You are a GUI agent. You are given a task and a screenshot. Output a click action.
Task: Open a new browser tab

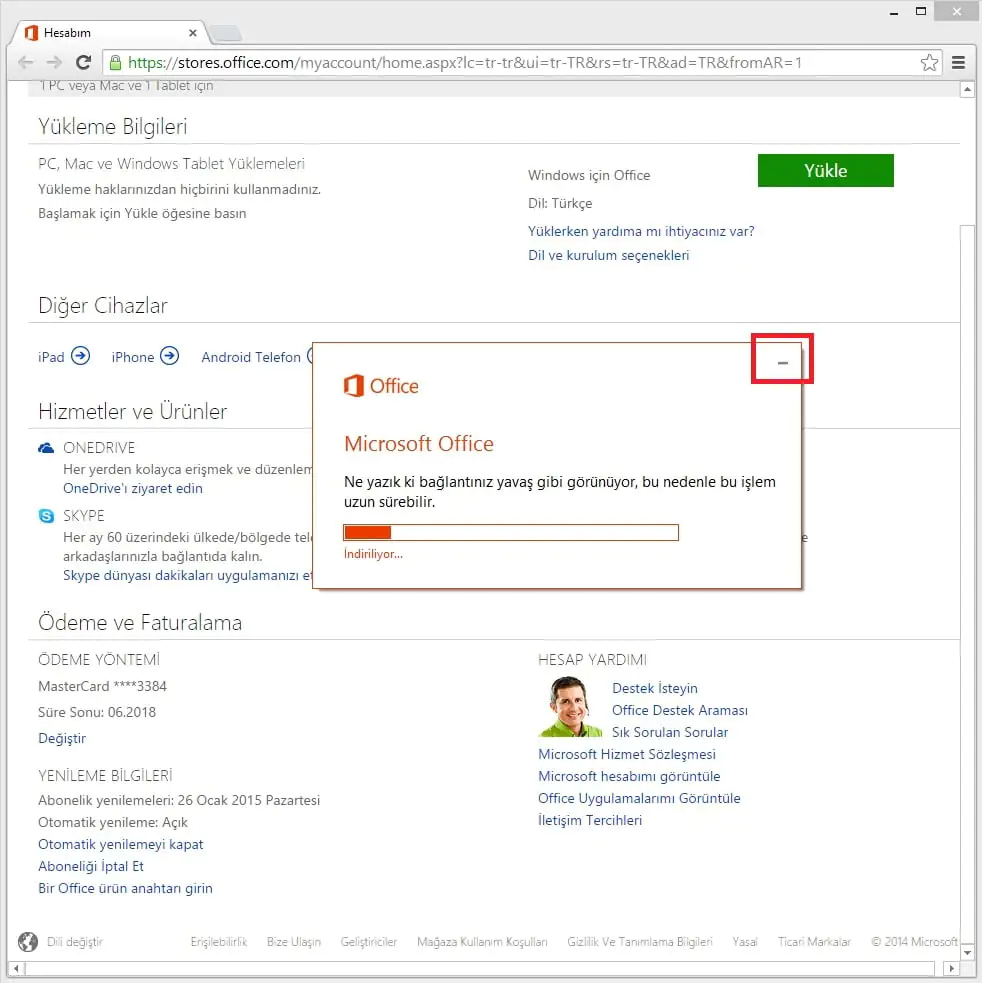tap(226, 33)
